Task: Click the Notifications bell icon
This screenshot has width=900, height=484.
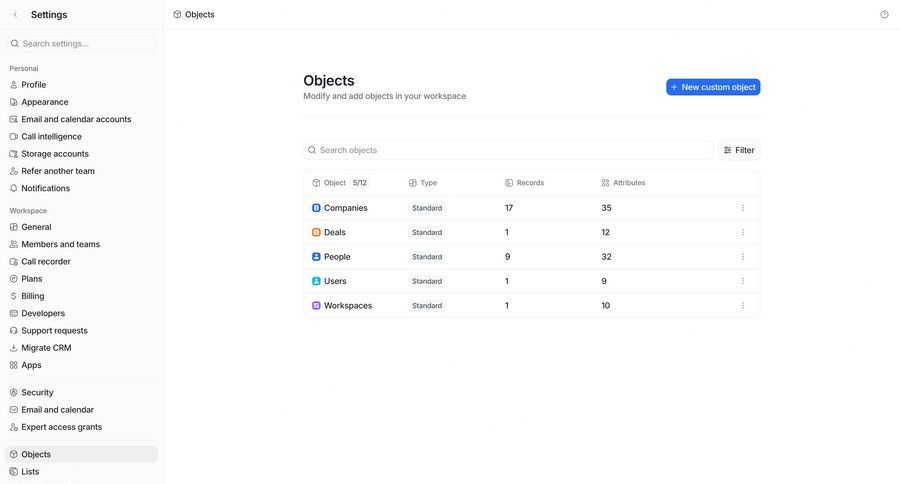Action: point(14,188)
